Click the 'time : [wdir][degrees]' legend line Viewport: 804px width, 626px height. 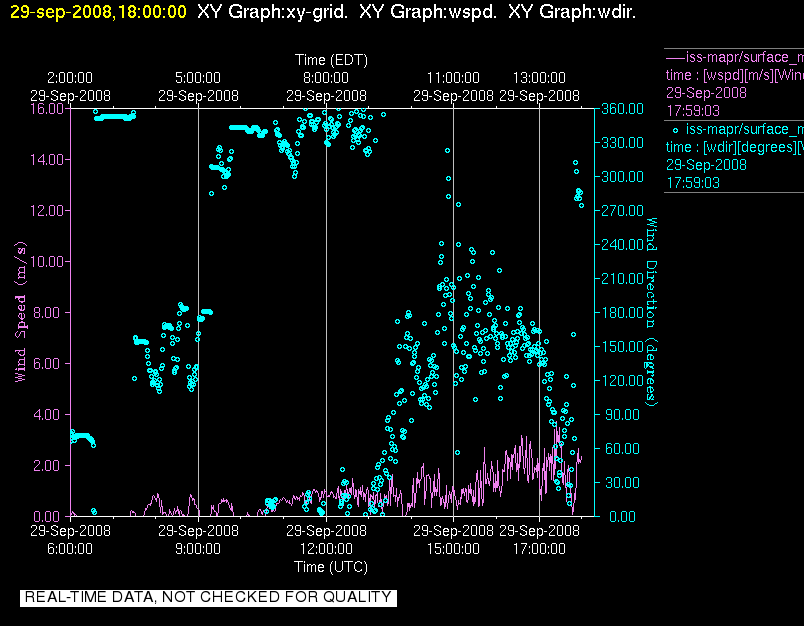(x=735, y=148)
